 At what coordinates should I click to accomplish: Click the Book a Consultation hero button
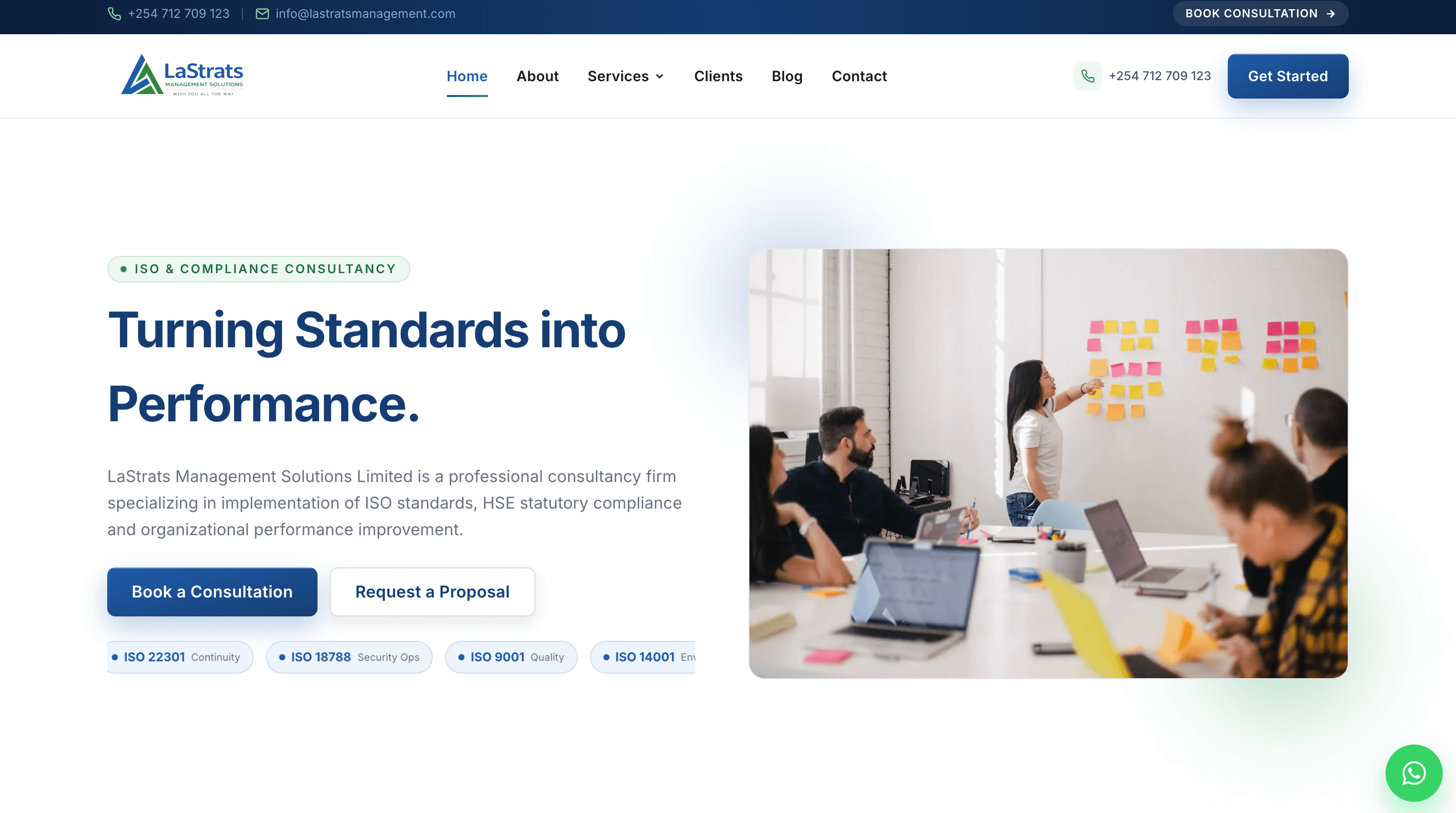(x=212, y=591)
